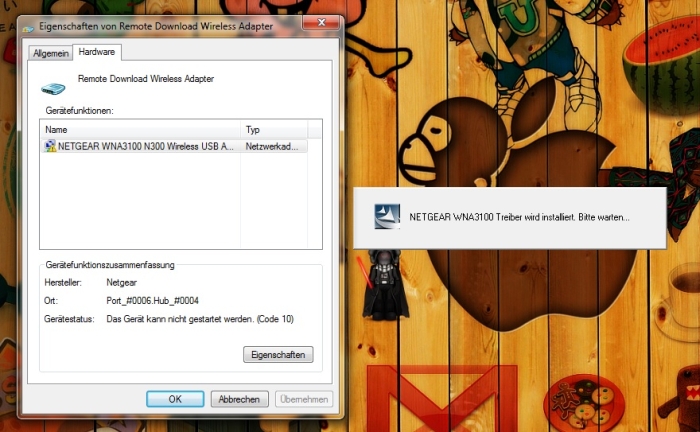Click the NETGEAR Treiber wird installiert message
Viewport: 700px width, 432px height.
pyautogui.click(x=519, y=217)
